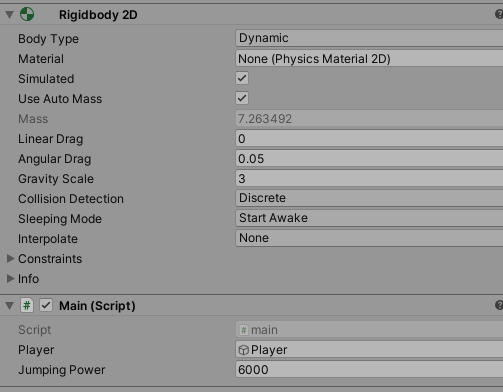Disable the Main (Script) component checkbox

[46, 305]
